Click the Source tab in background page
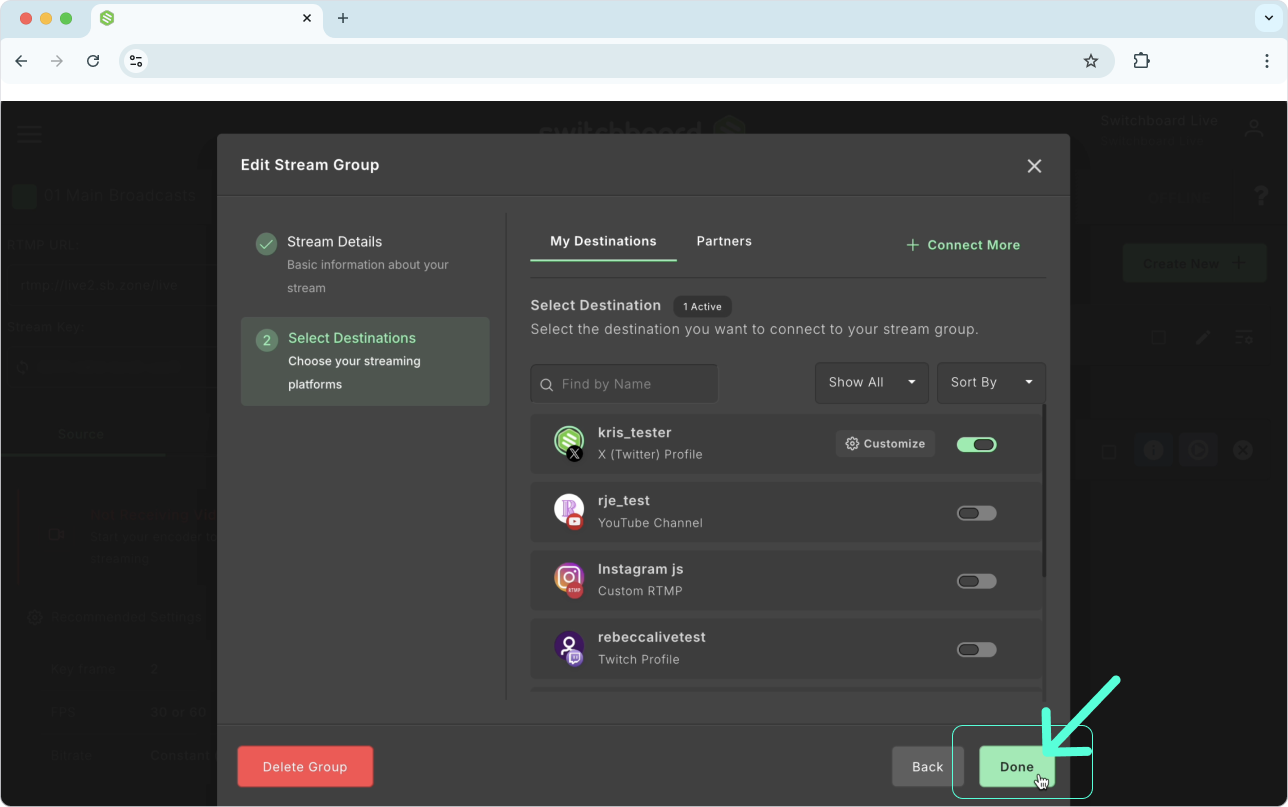The image size is (1288, 807). tap(81, 434)
